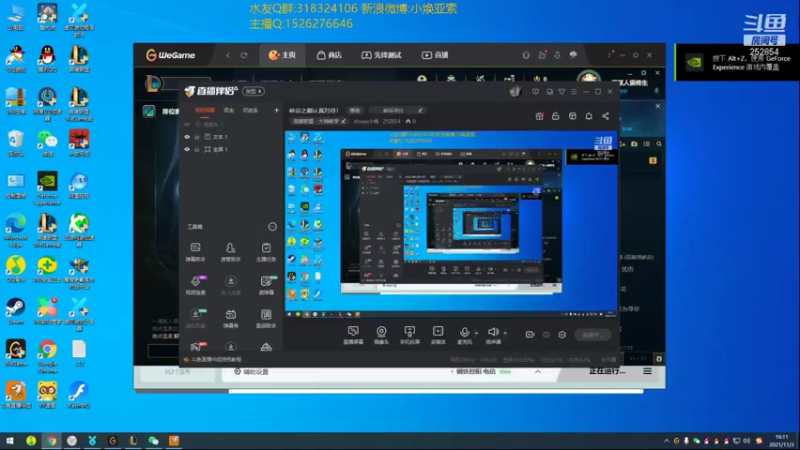Toggle lock on 全屏 1 source
Image resolution: width=800 pixels, height=450 pixels.
click(x=197, y=149)
